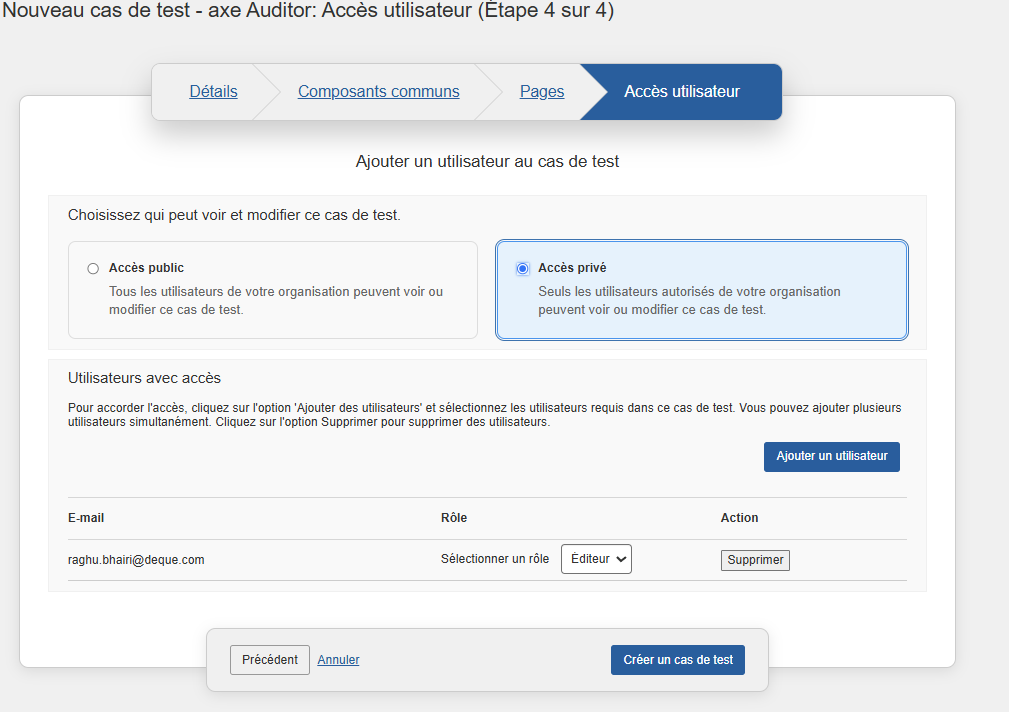Click the Accès public description text
Viewport: 1009px width, 712px height.
[x=275, y=301]
